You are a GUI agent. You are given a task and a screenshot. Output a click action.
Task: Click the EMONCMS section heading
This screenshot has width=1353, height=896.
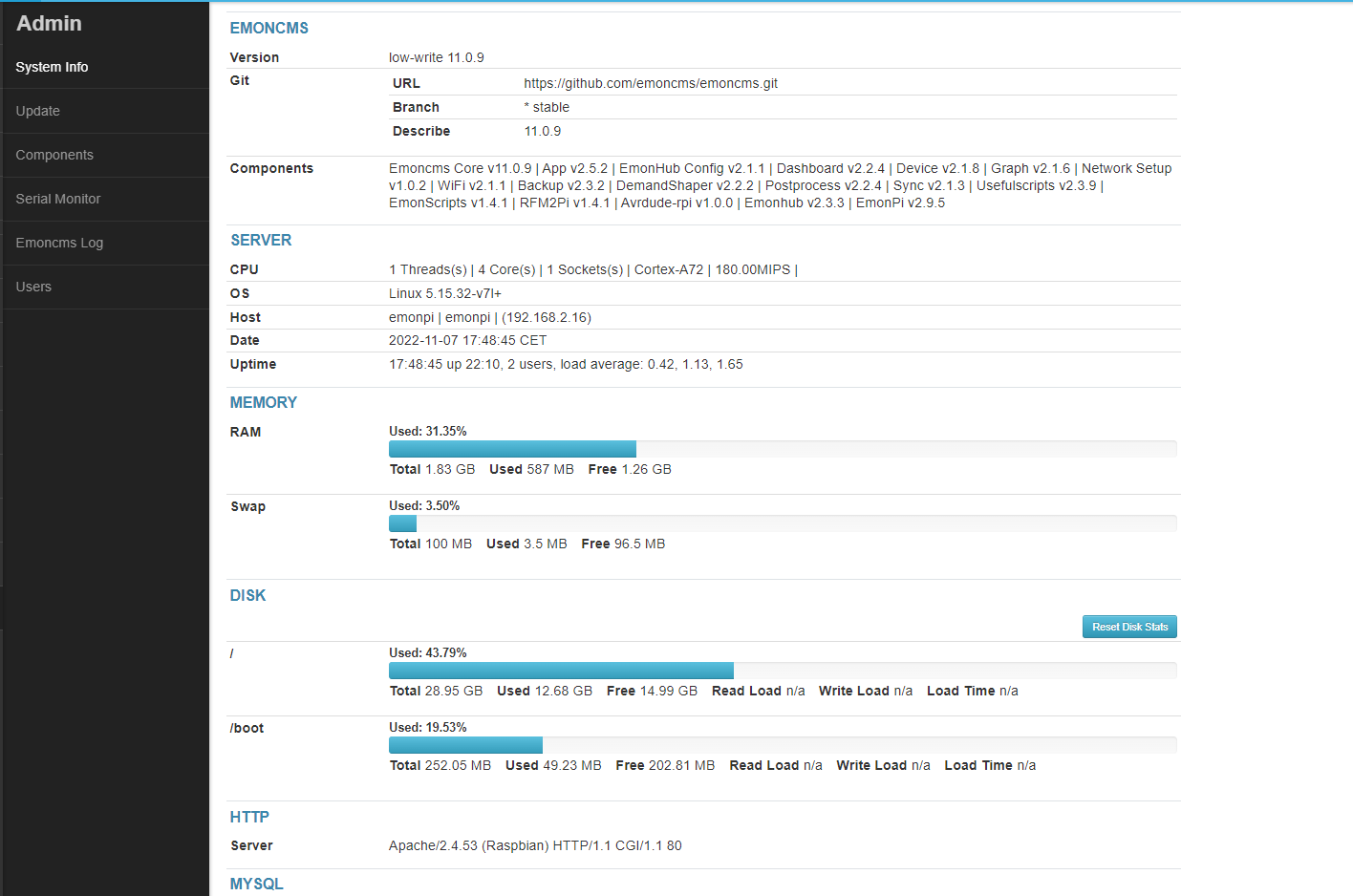point(268,28)
